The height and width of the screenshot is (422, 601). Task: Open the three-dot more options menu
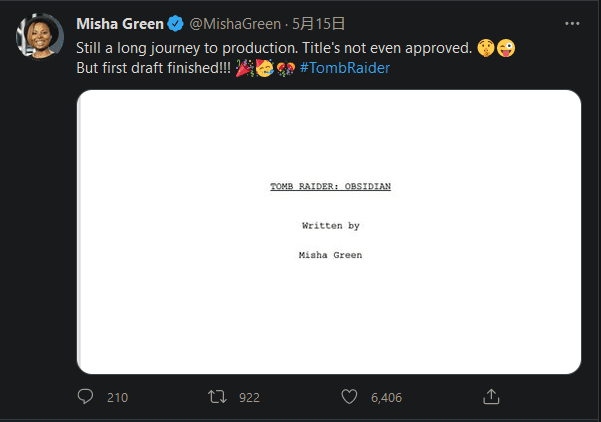572,24
